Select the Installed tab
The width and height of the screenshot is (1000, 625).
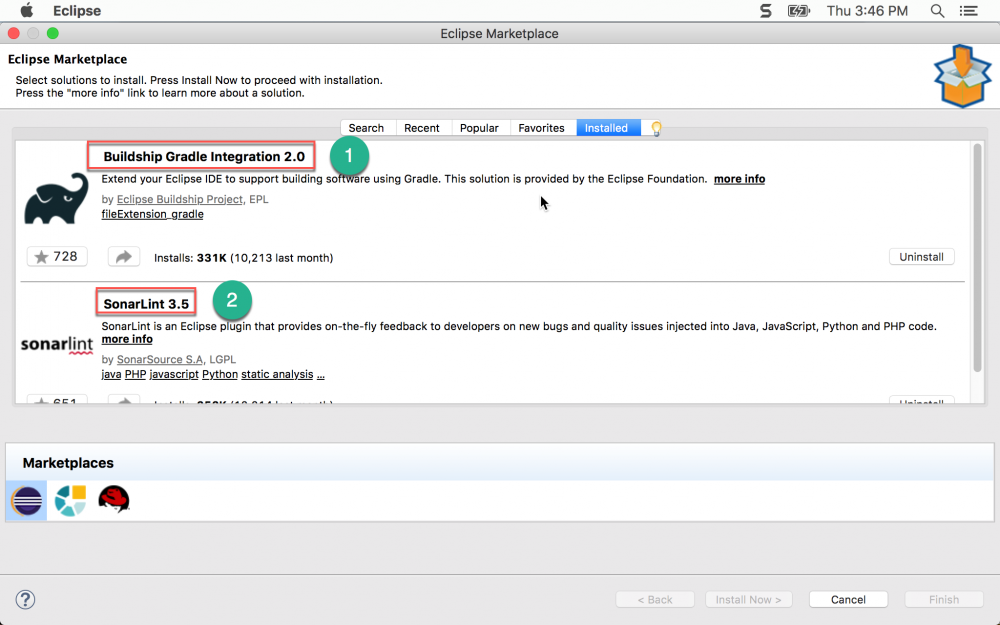click(x=607, y=128)
